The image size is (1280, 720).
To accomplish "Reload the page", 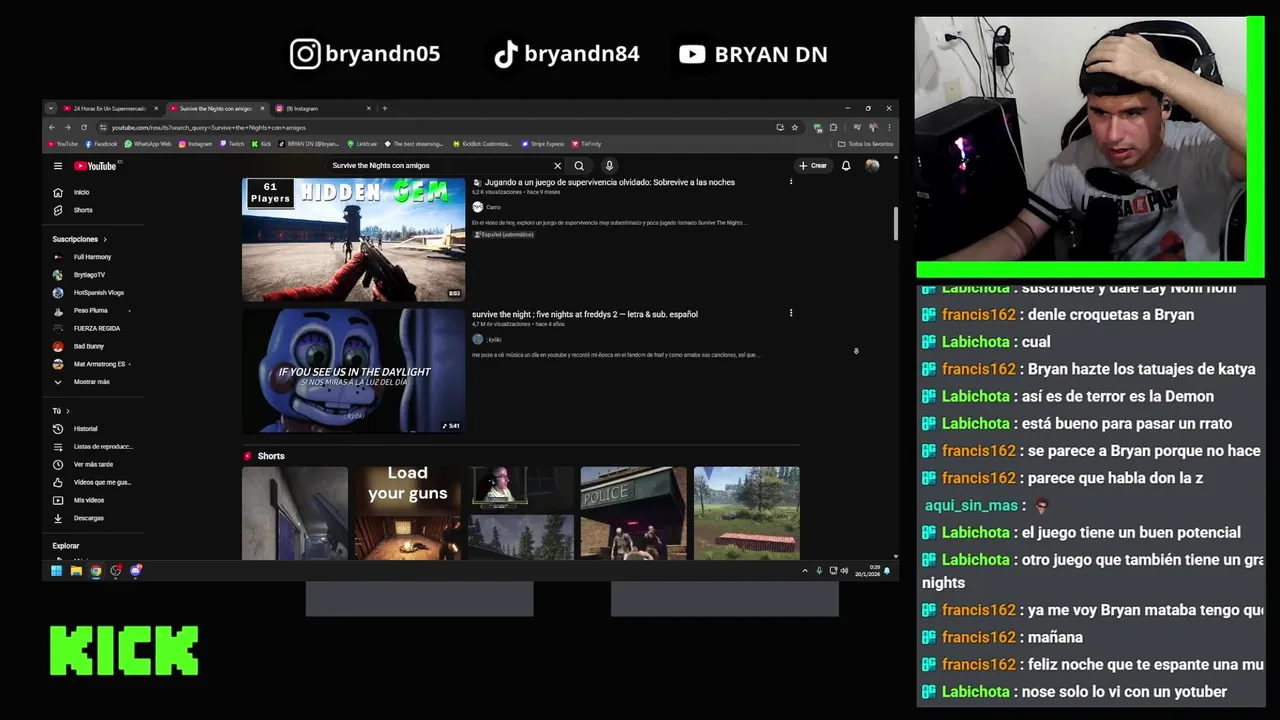I will click(84, 127).
